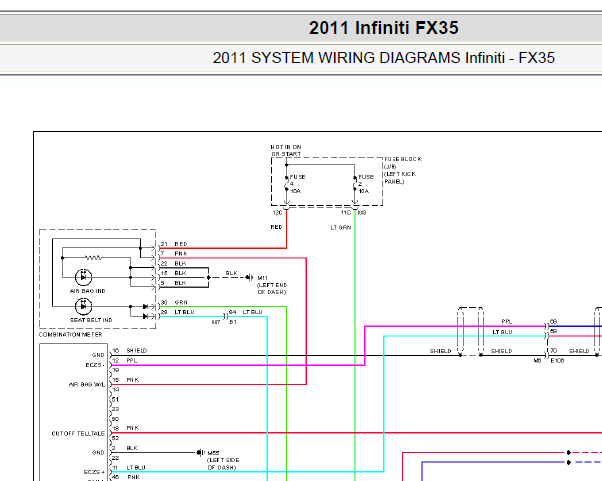Select the Fuse 2 10A symbol
Screen dimensions: 602x481
(355, 184)
